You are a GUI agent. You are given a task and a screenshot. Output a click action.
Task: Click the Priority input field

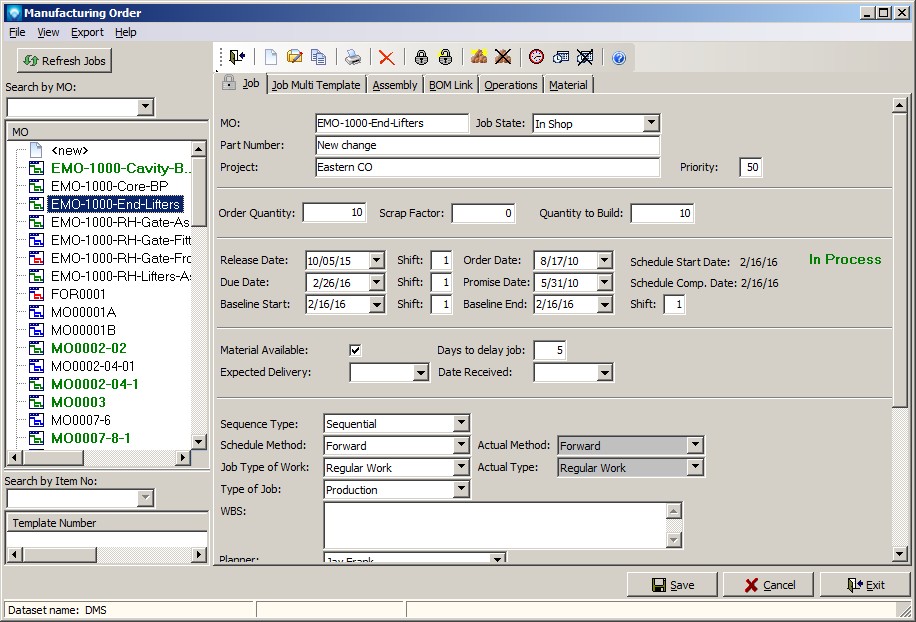[x=751, y=167]
